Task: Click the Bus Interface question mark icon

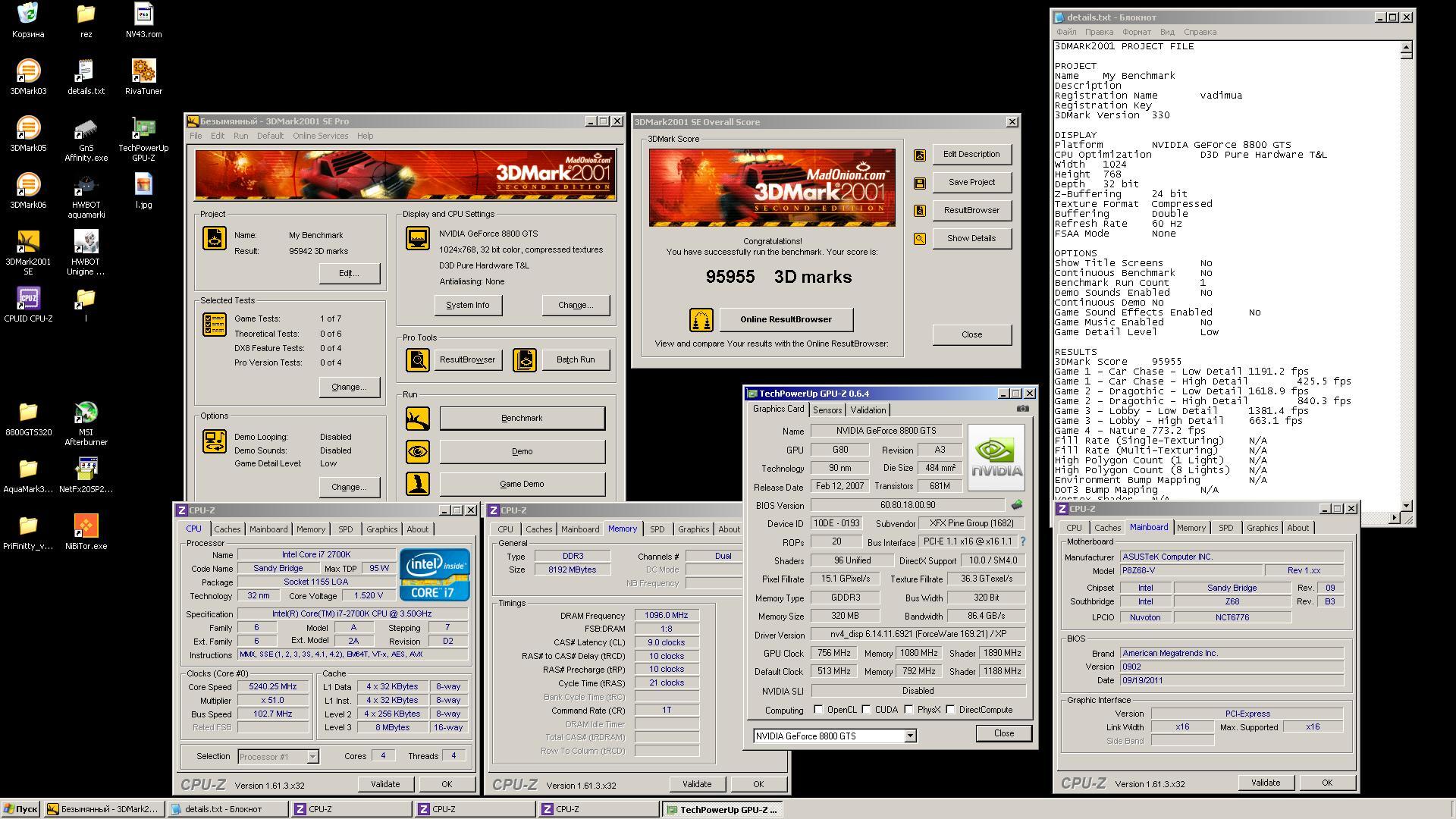Action: tap(1022, 541)
